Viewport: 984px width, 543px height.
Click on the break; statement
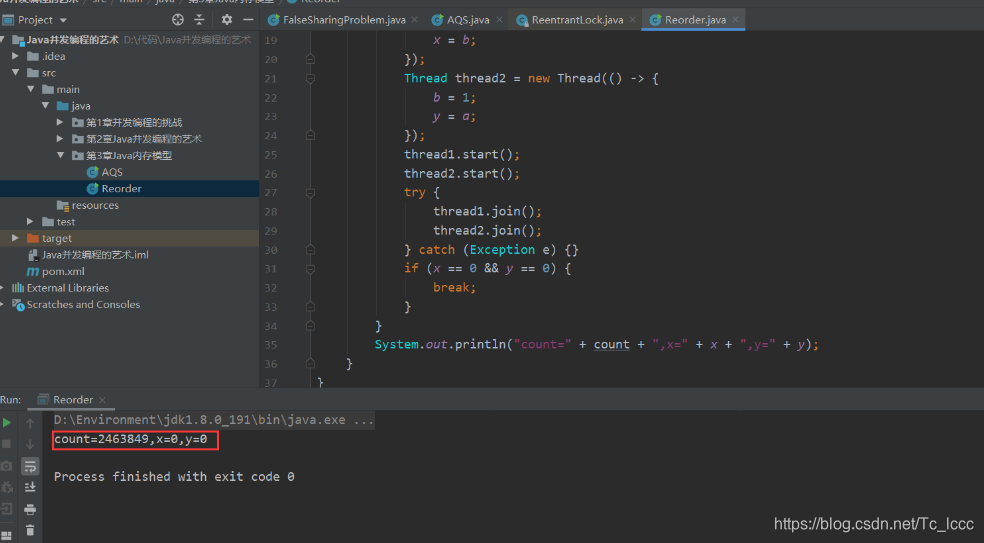click(454, 288)
